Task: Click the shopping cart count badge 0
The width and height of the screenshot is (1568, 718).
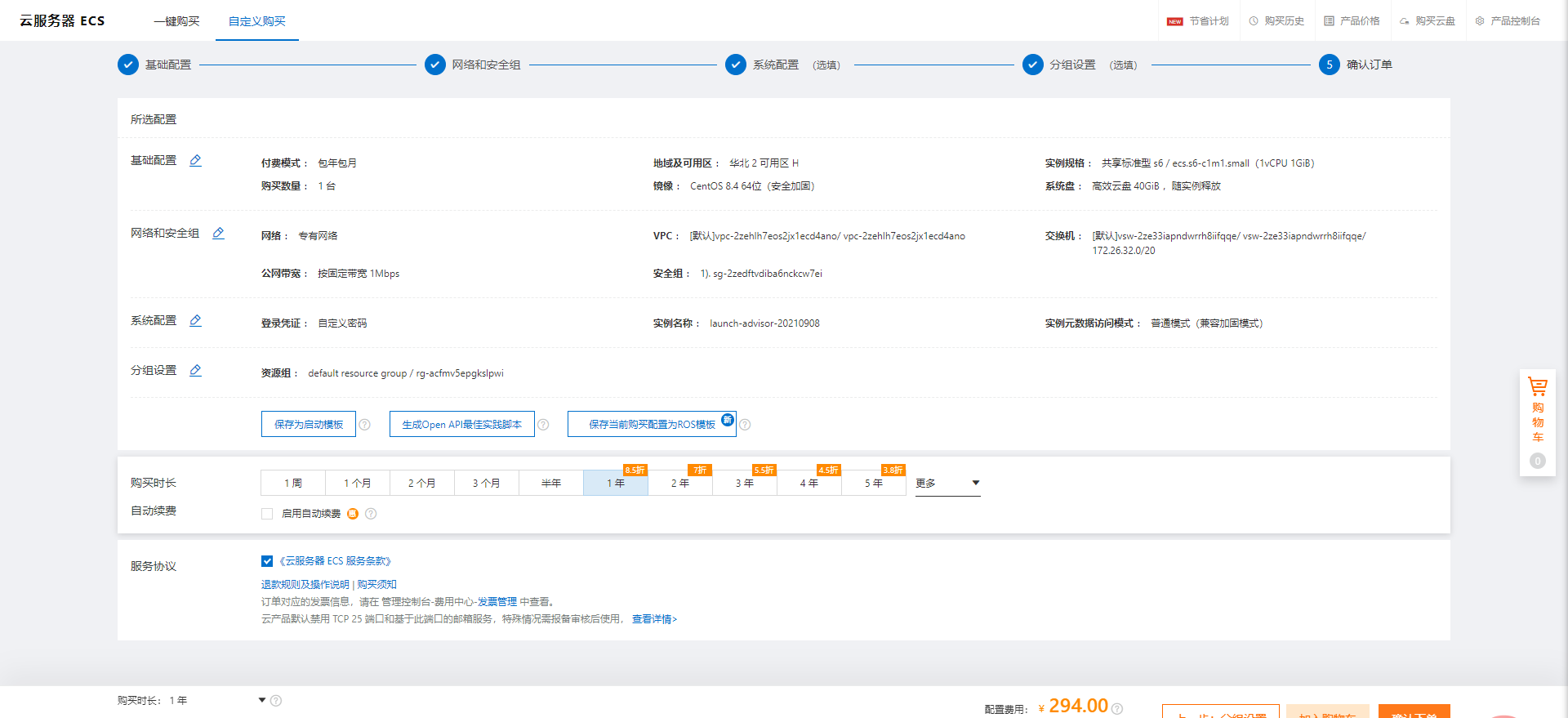Action: click(x=1538, y=461)
